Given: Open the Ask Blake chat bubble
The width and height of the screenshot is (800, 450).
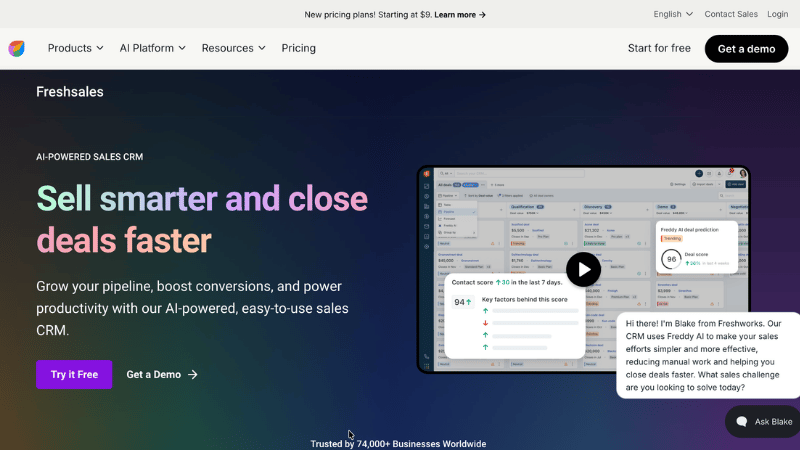Looking at the screenshot, I should point(763,421).
